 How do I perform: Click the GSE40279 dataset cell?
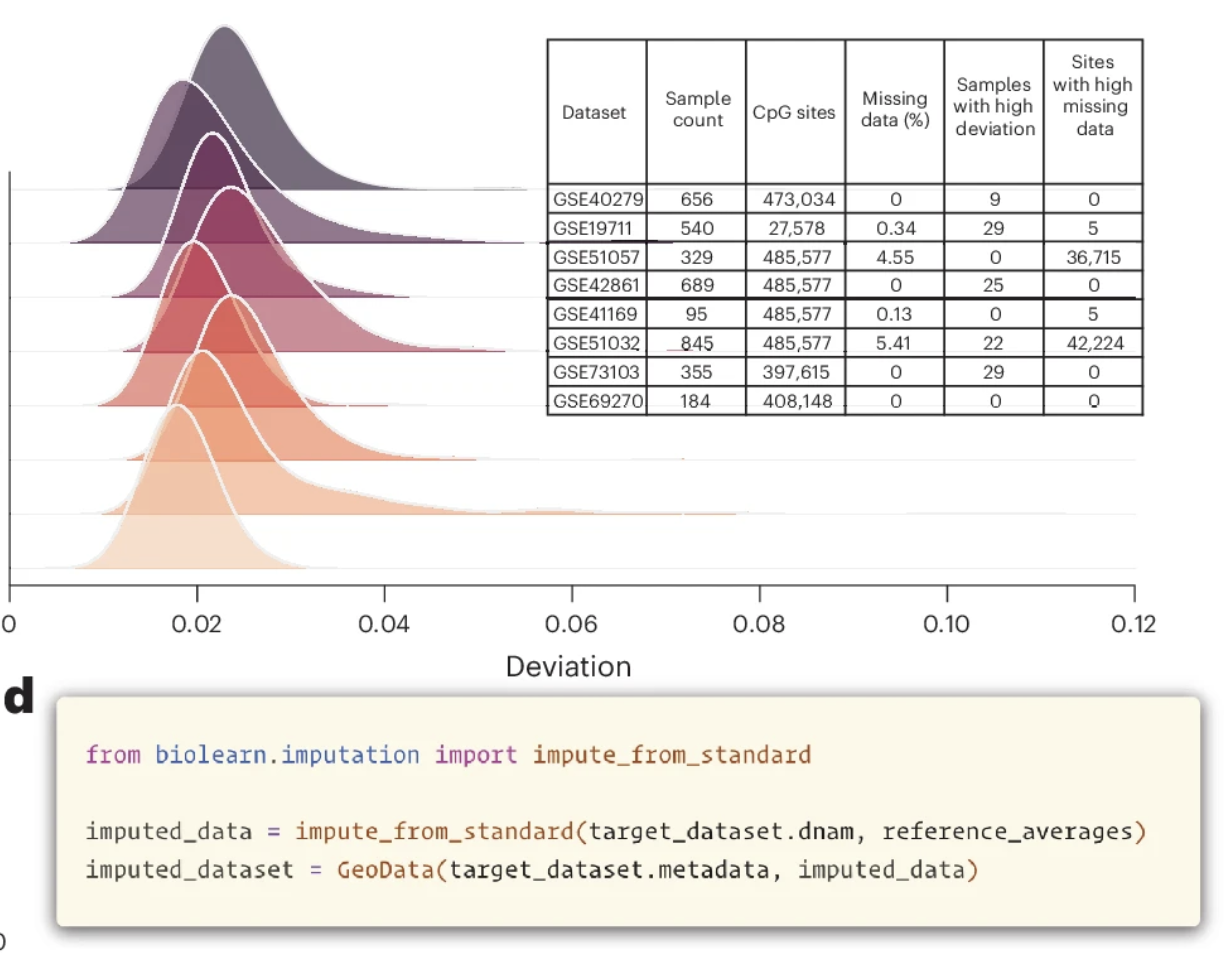(x=595, y=199)
